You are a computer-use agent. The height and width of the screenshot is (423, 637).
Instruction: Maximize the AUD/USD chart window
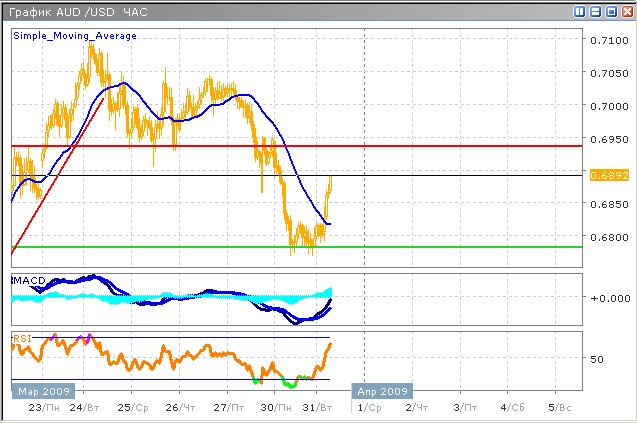[610, 12]
